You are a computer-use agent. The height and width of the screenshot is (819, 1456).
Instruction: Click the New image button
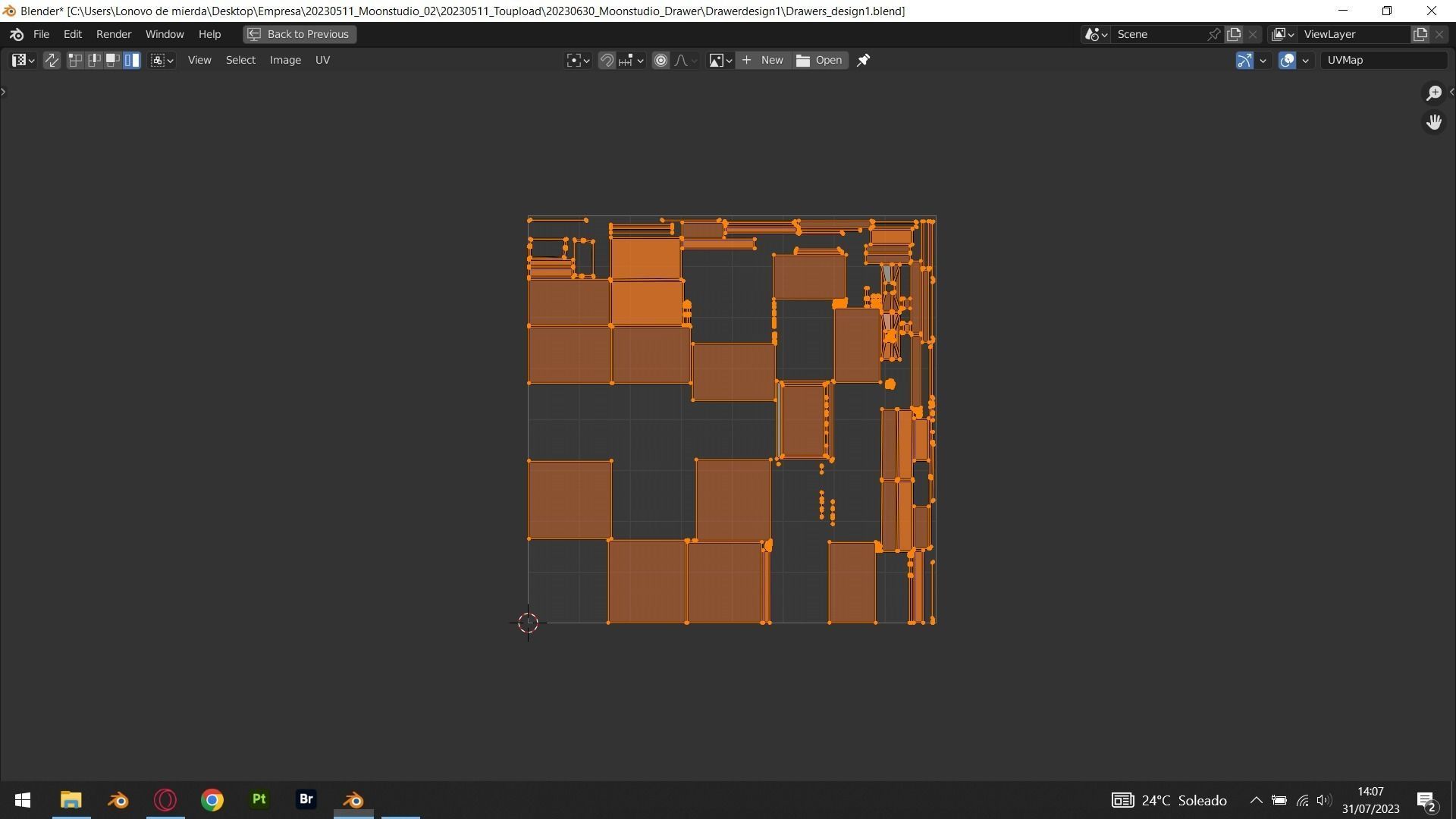coord(763,60)
